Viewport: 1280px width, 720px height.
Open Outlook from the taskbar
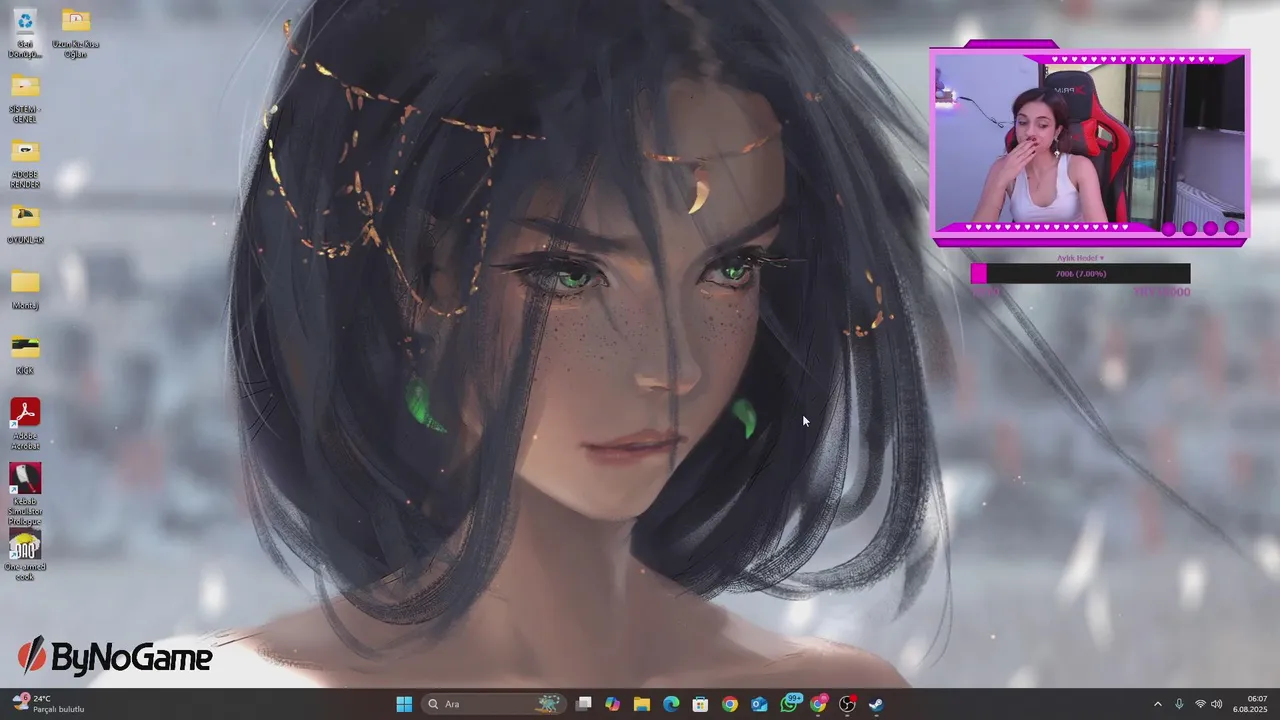759,704
